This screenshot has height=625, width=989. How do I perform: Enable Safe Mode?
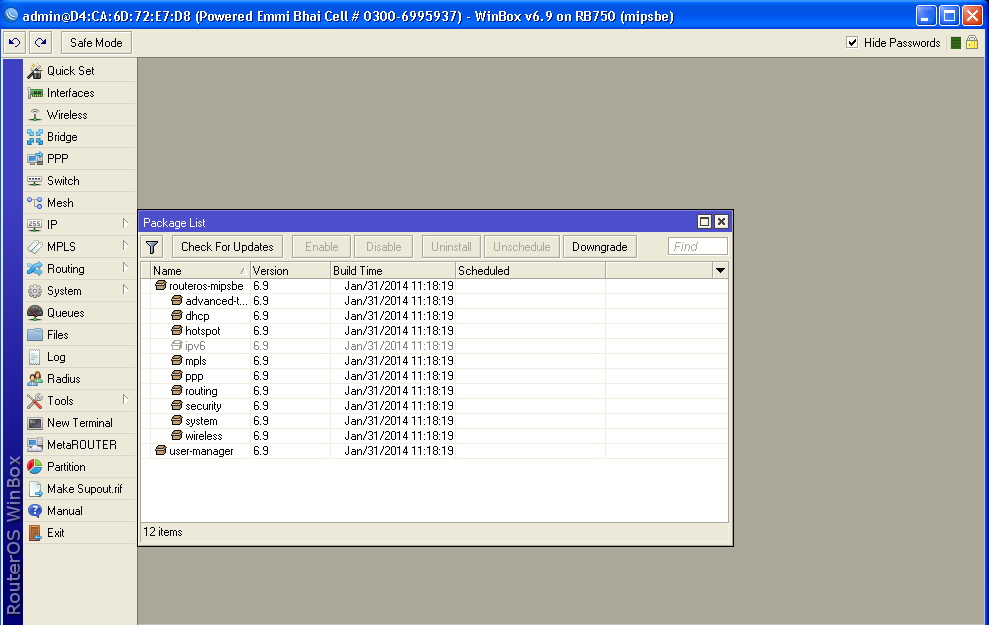tap(95, 42)
